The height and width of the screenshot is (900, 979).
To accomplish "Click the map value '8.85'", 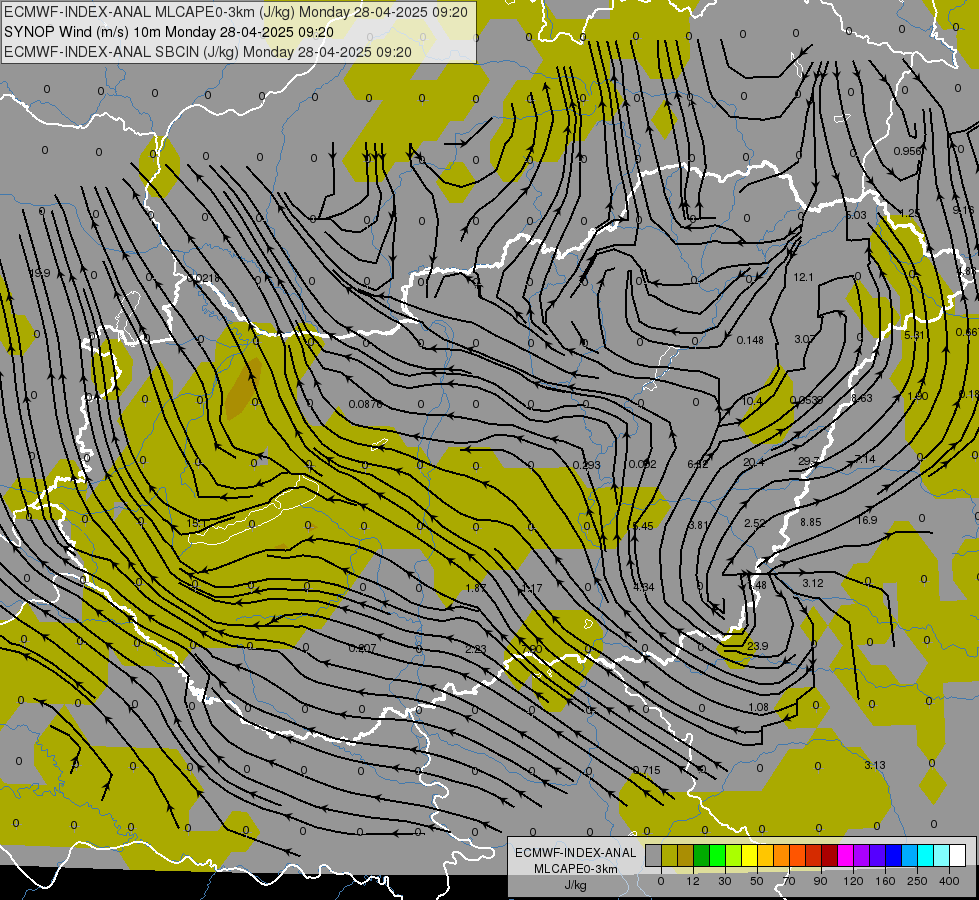I will tap(810, 522).
